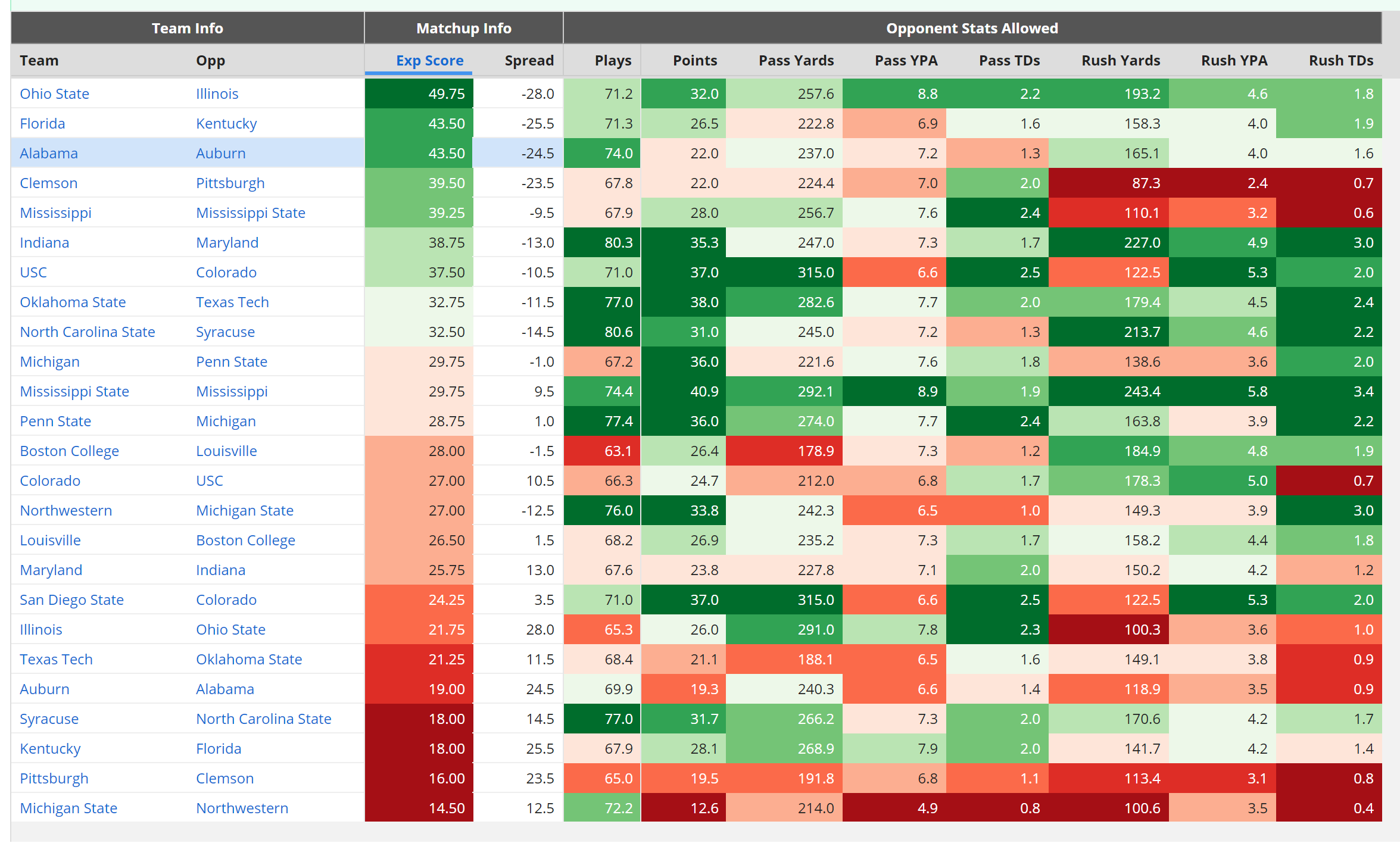Open Michigan State in the Opp column

click(244, 510)
